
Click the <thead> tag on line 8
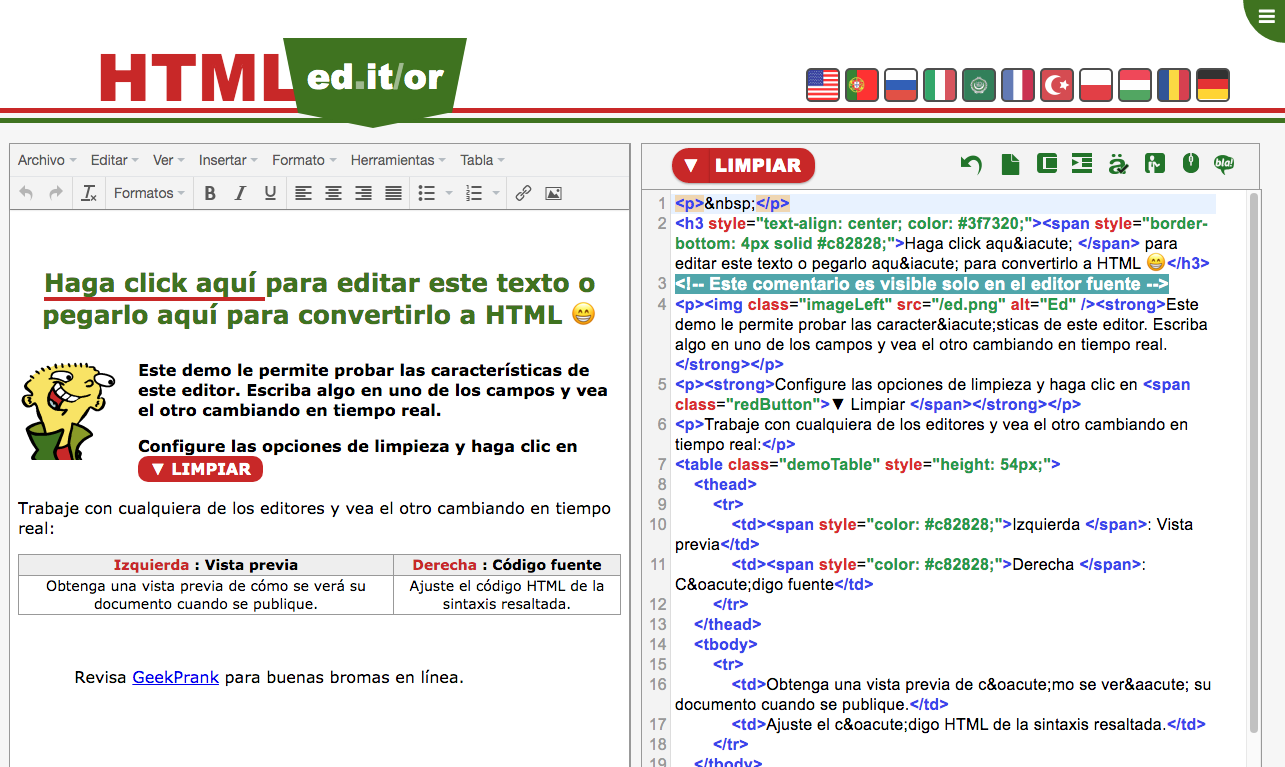point(726,484)
